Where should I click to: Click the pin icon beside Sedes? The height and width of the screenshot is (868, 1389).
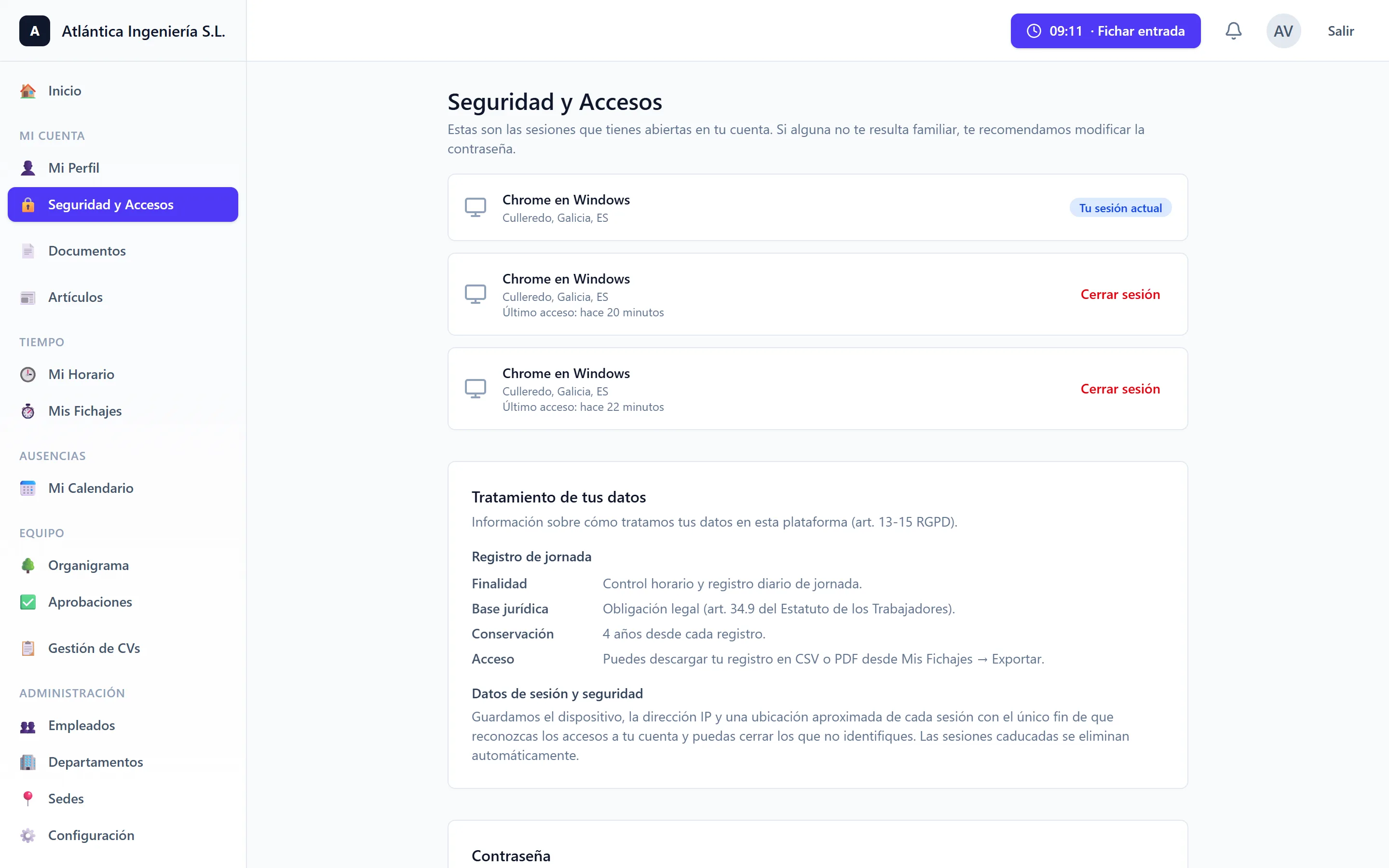27,799
